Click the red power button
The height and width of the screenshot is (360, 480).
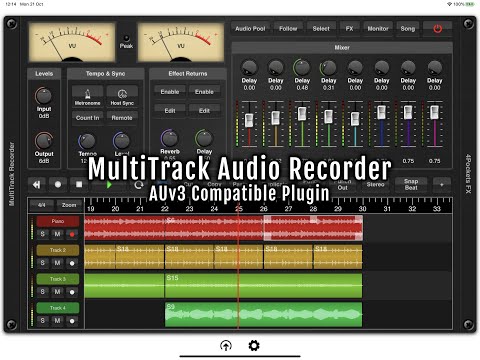coord(437,29)
